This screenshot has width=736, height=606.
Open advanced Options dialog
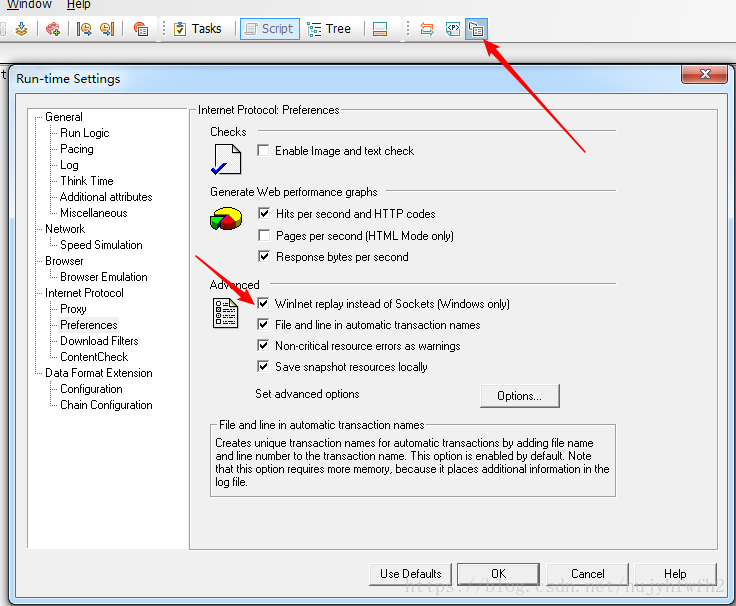[x=520, y=396]
